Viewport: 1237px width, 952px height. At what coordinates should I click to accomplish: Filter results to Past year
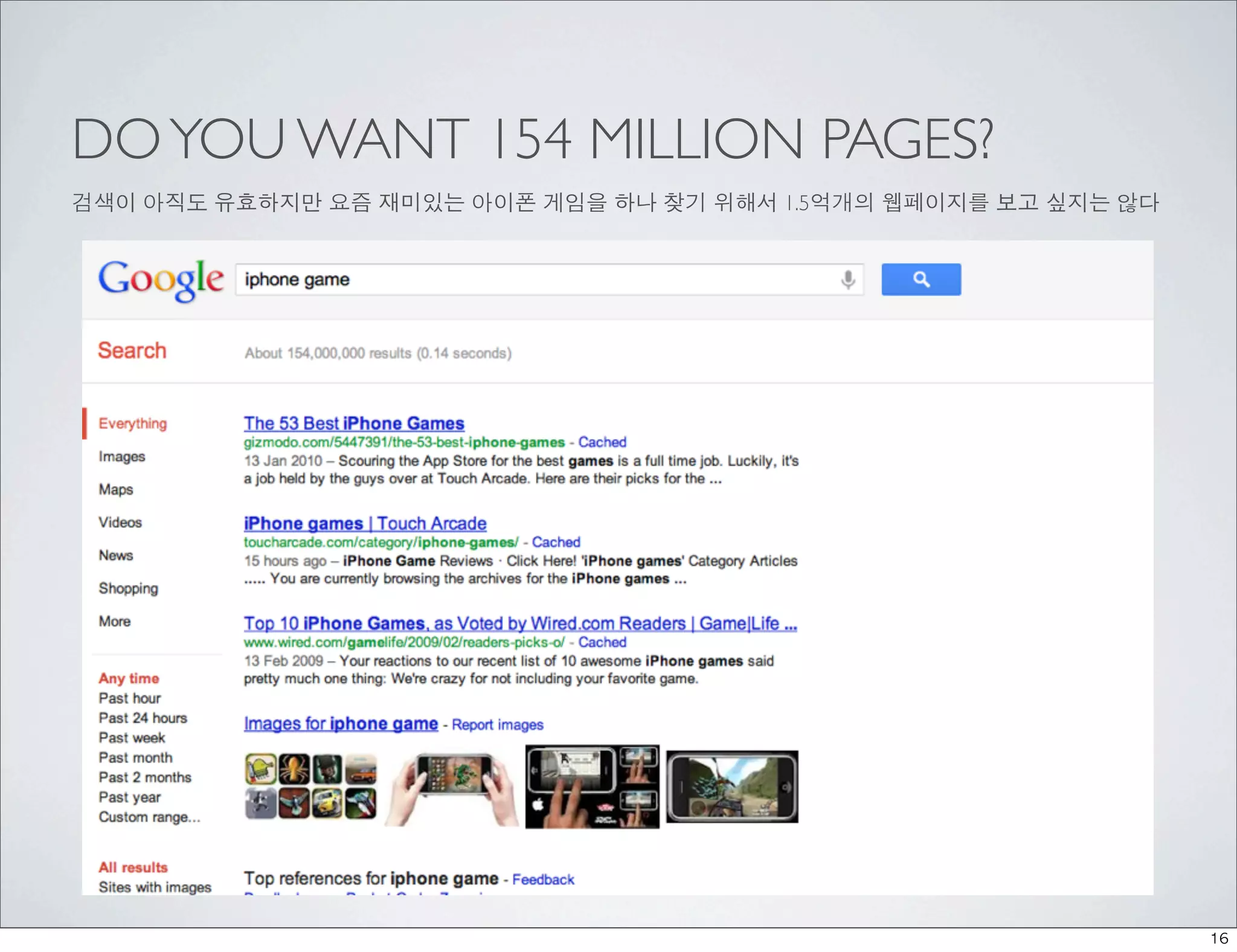pyautogui.click(x=130, y=797)
